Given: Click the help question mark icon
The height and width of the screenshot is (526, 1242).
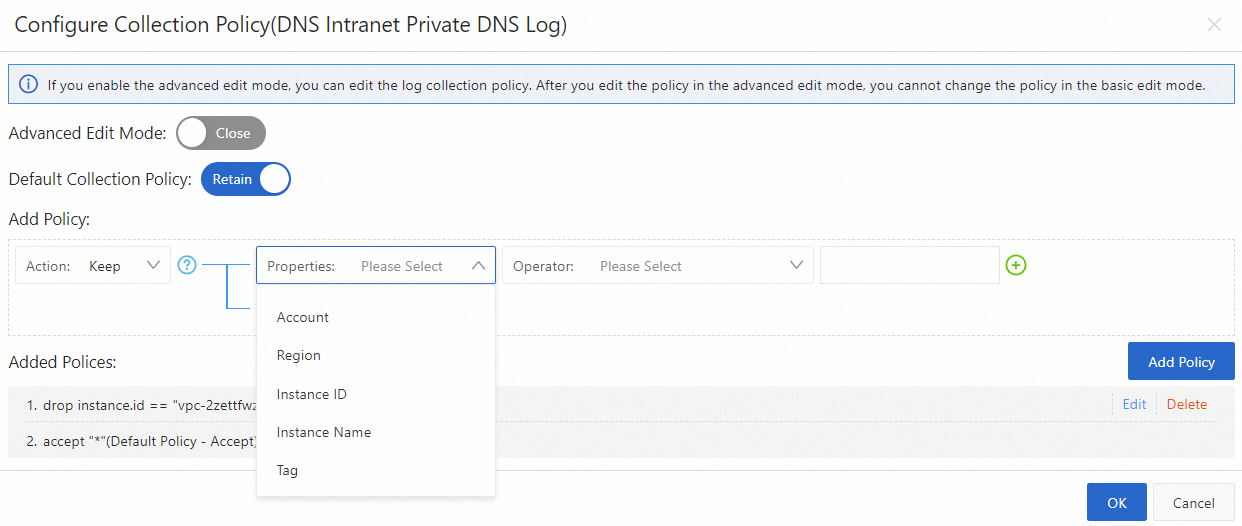Looking at the screenshot, I should pos(187,265).
